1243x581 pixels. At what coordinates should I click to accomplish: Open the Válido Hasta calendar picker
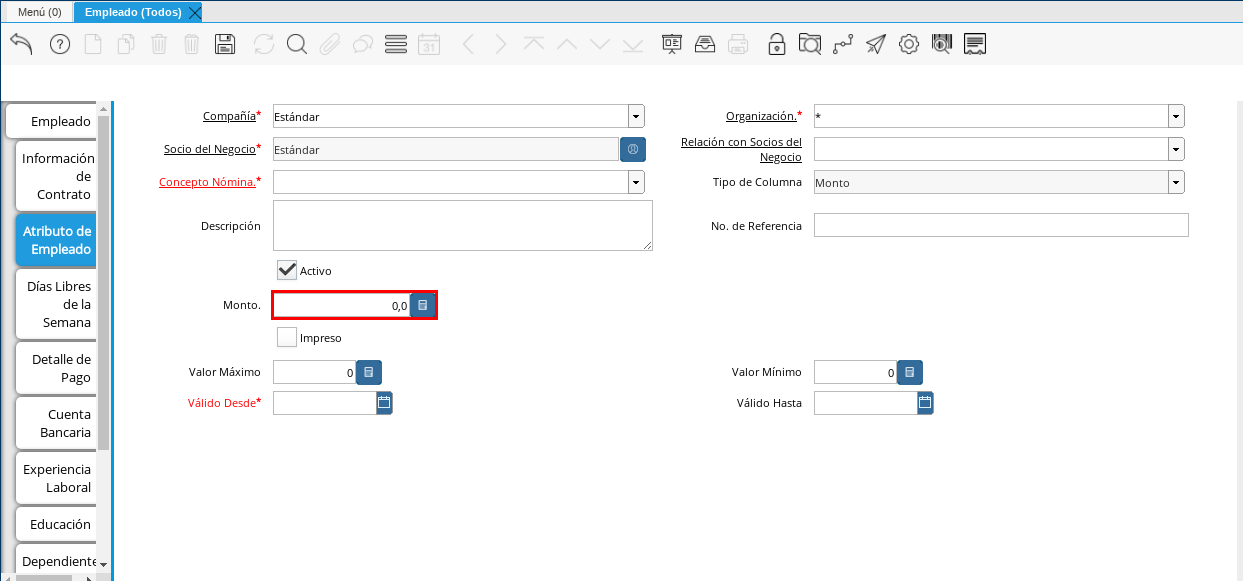(x=925, y=403)
